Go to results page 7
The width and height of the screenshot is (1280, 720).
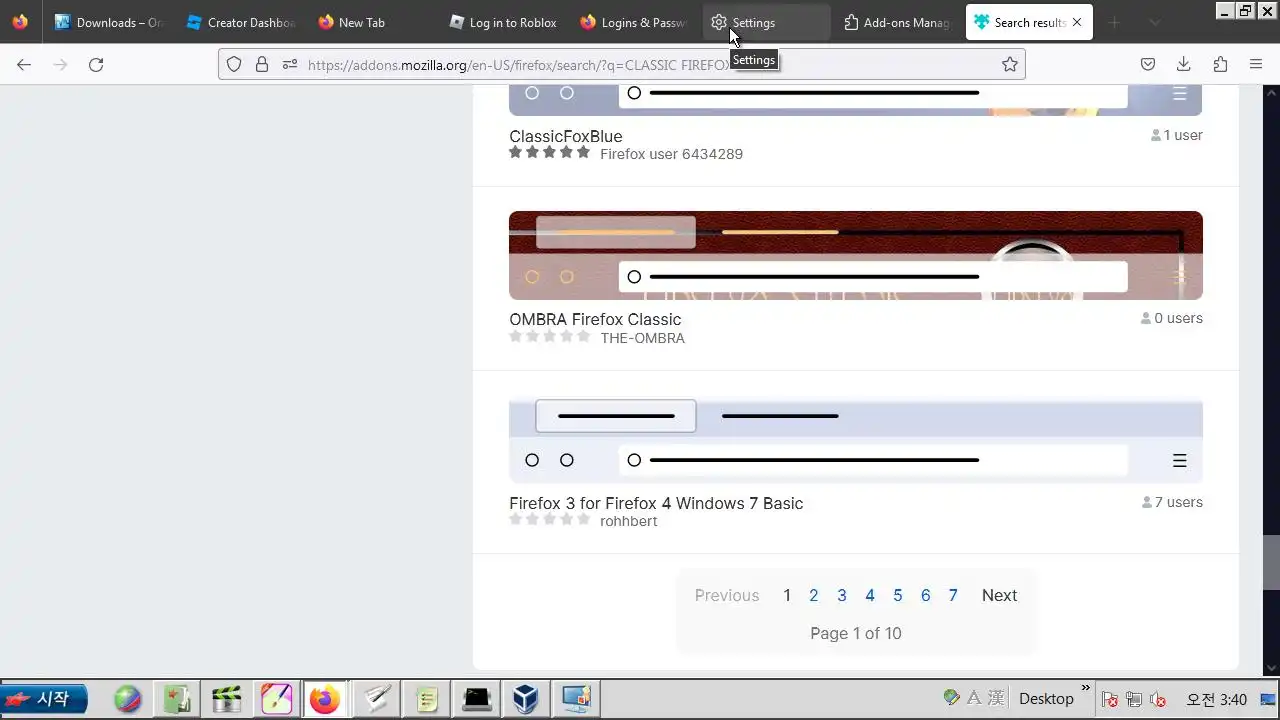point(953,595)
